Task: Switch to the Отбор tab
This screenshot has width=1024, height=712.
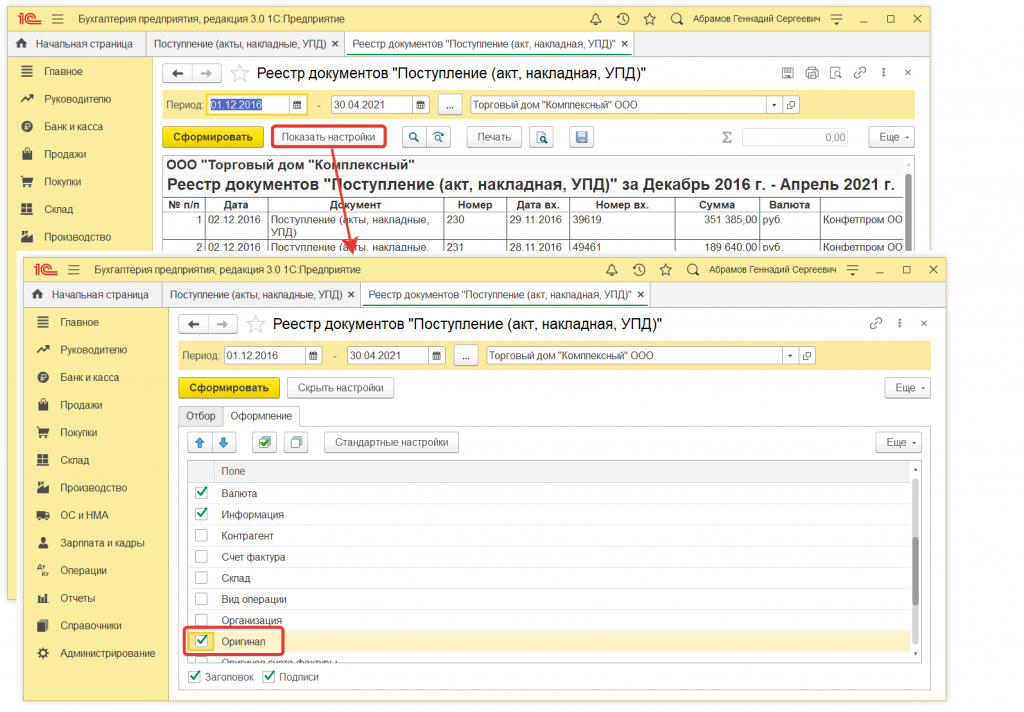Action: [x=200, y=416]
